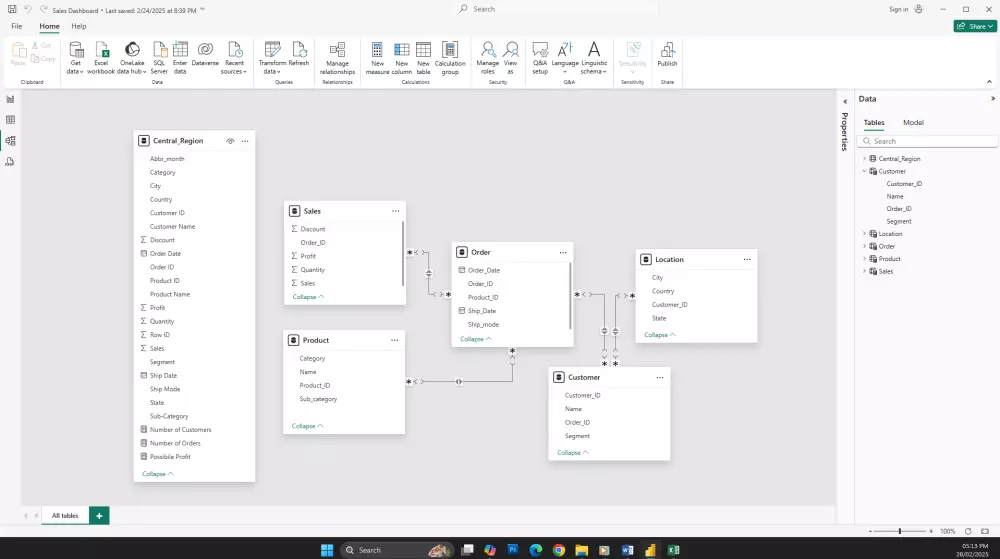Expand Sales in the Data pane

(x=865, y=272)
